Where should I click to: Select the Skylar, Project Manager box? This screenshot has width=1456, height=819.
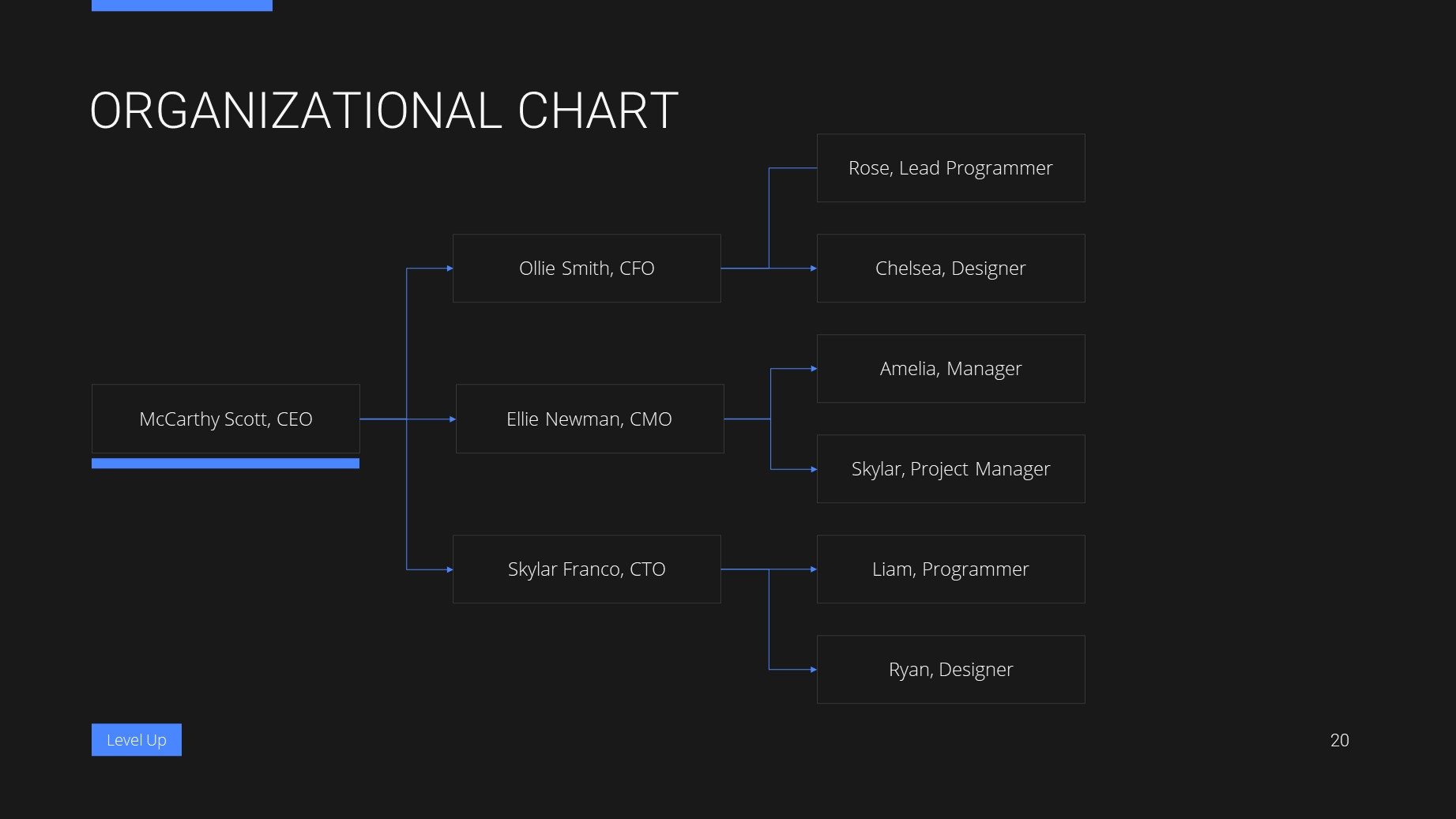point(951,469)
